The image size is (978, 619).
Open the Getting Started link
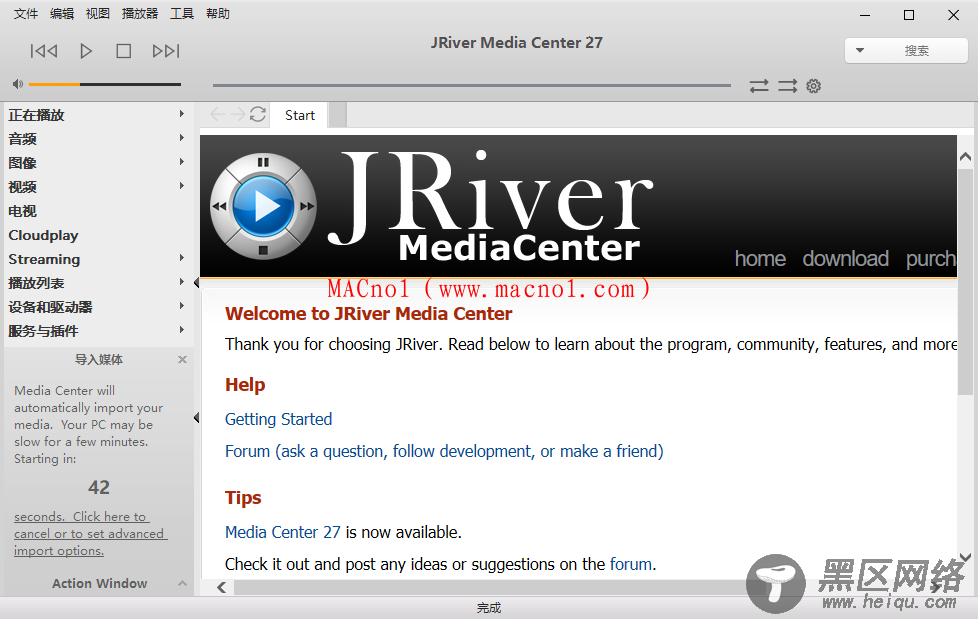tap(278, 419)
